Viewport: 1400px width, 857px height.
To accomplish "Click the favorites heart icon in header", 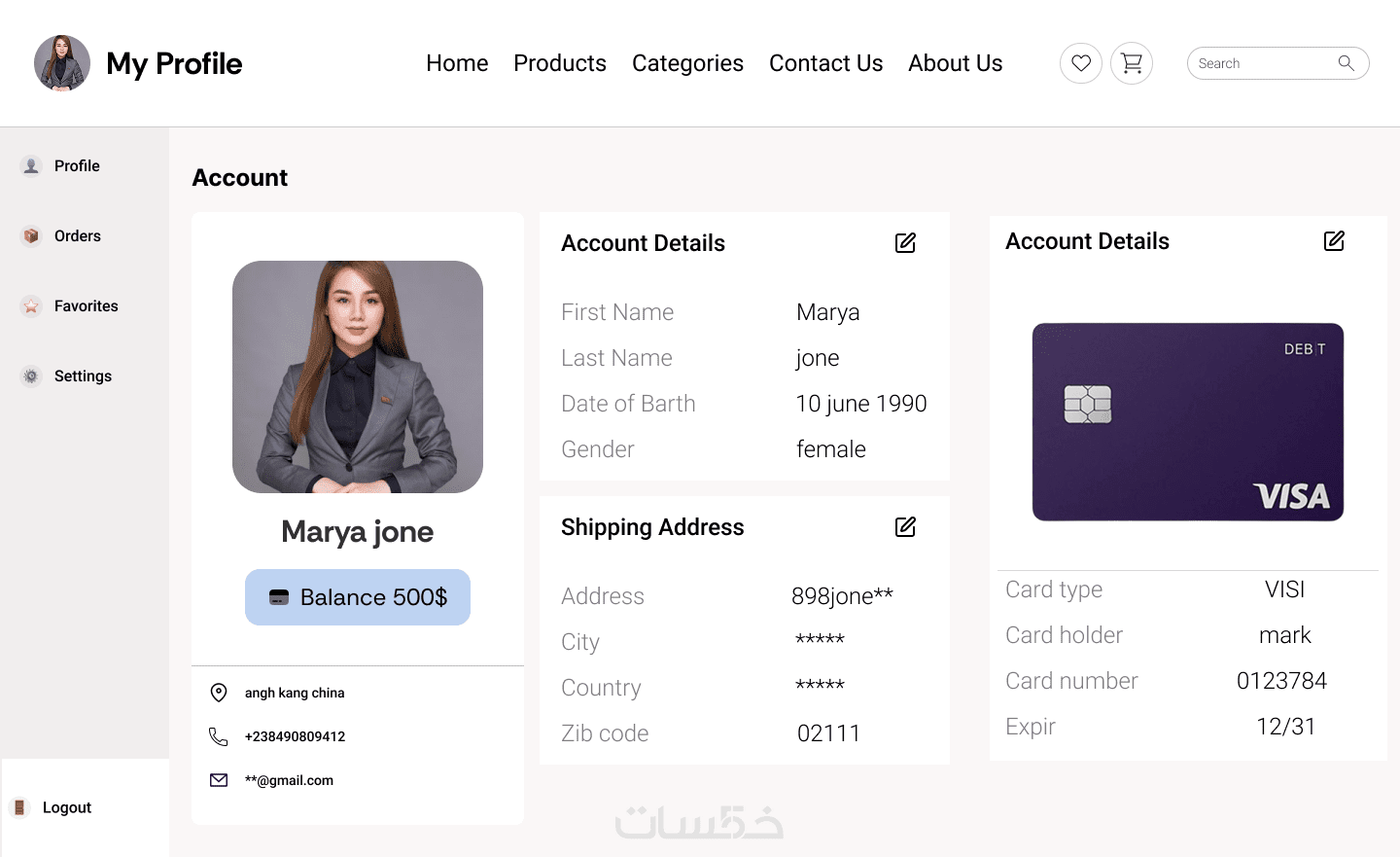I will click(x=1081, y=63).
